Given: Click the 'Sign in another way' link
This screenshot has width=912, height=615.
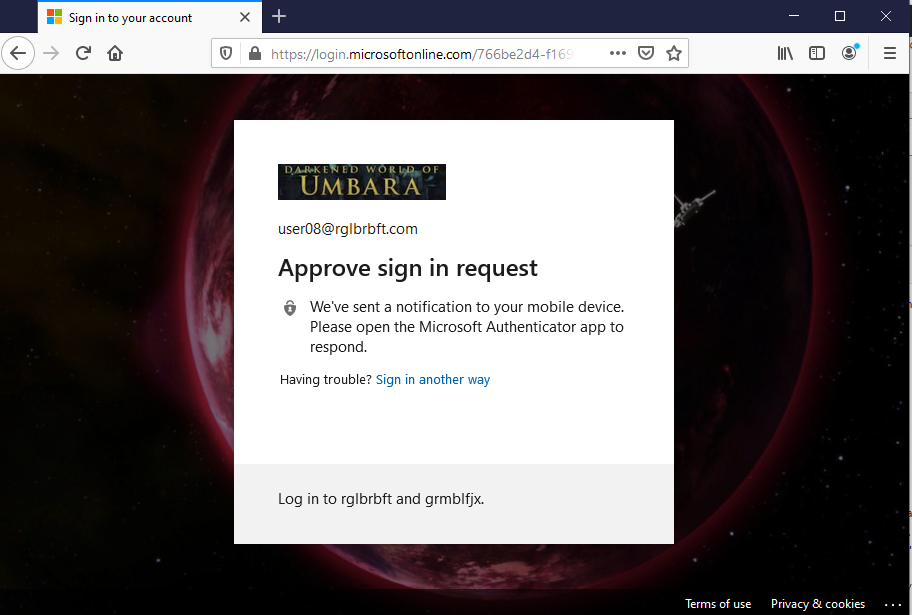Looking at the screenshot, I should coord(433,380).
